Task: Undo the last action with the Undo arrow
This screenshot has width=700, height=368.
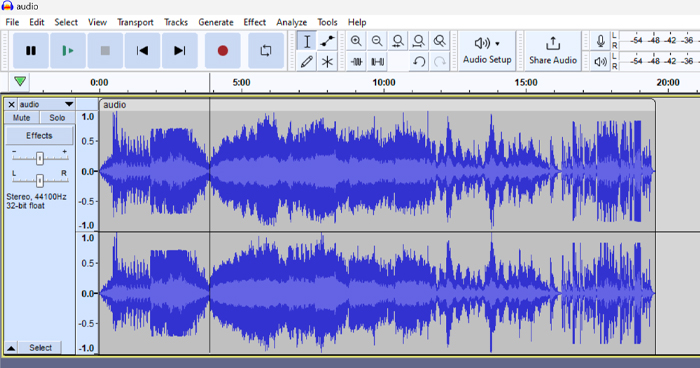Action: pos(419,62)
